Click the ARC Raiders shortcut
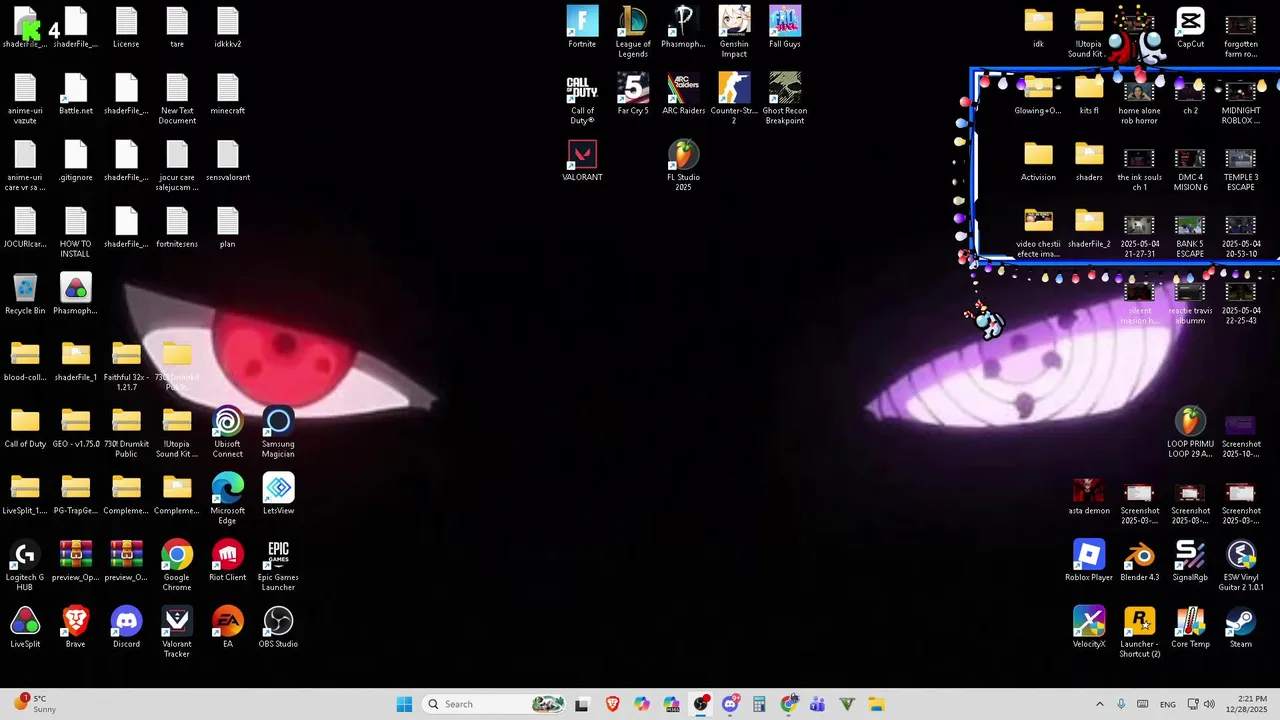Screen dimensions: 1280x720 [x=683, y=94]
